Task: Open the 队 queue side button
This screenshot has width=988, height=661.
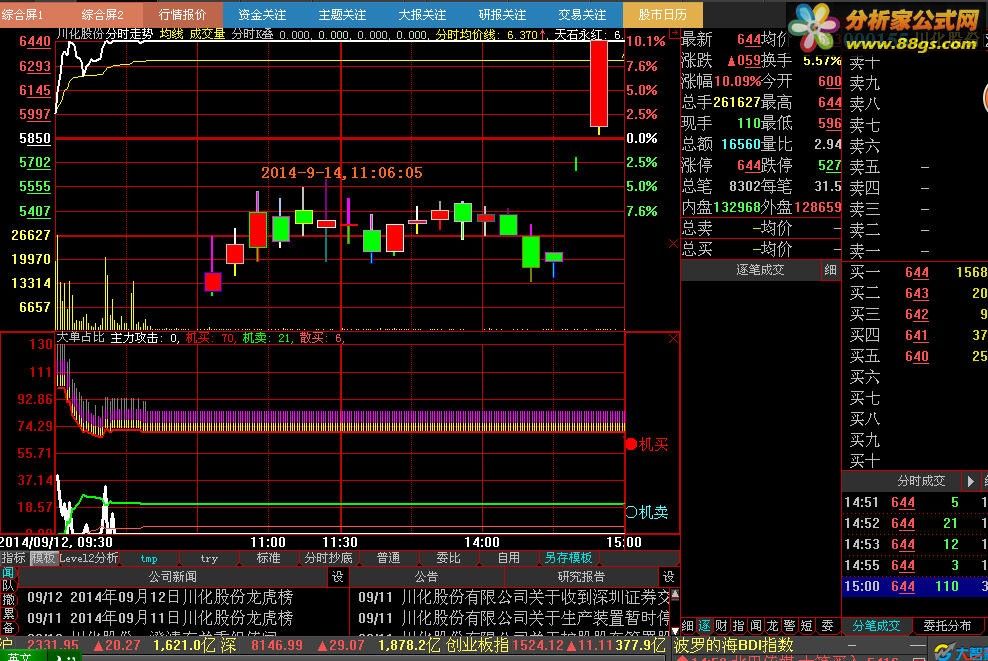Action: coord(8,586)
